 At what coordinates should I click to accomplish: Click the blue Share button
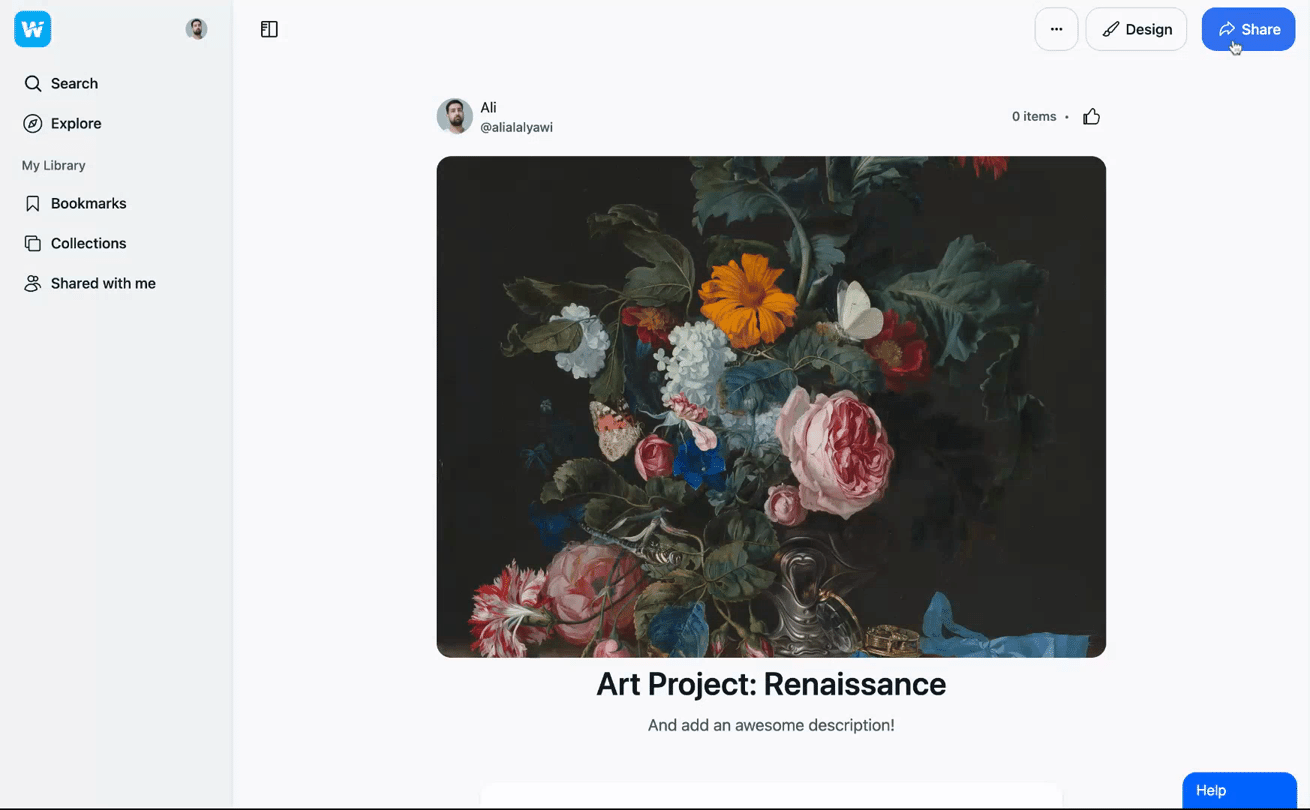(1248, 29)
